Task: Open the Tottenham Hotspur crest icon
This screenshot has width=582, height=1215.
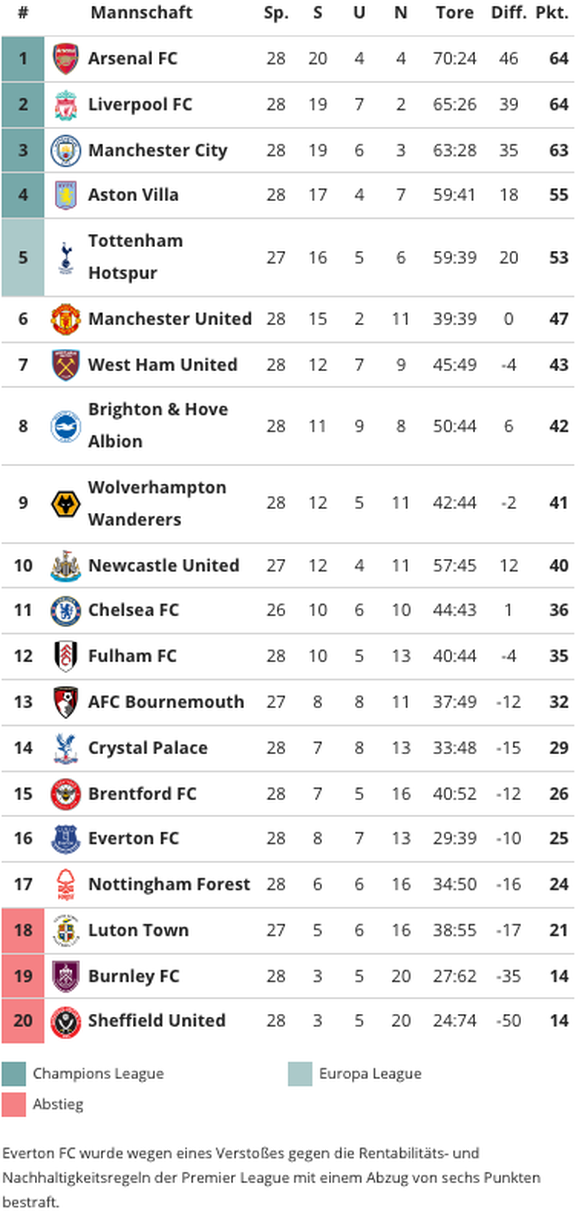Action: (65, 257)
